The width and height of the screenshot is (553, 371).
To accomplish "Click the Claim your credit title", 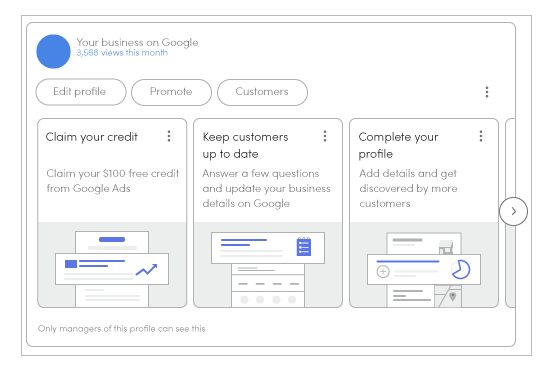I will click(x=92, y=137).
